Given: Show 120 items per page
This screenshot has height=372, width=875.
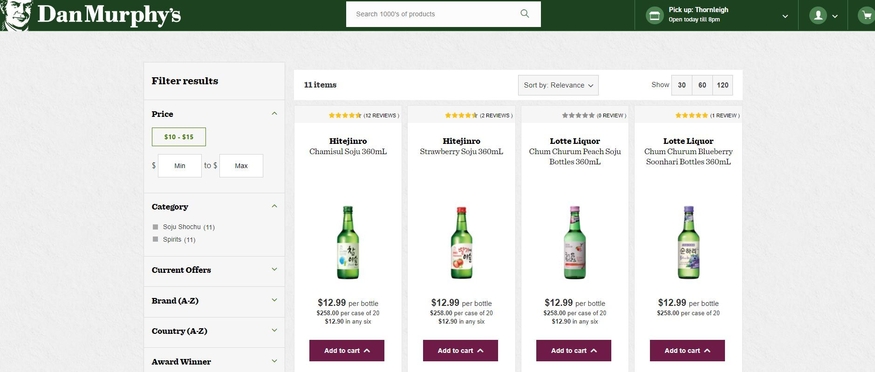Looking at the screenshot, I should point(723,85).
